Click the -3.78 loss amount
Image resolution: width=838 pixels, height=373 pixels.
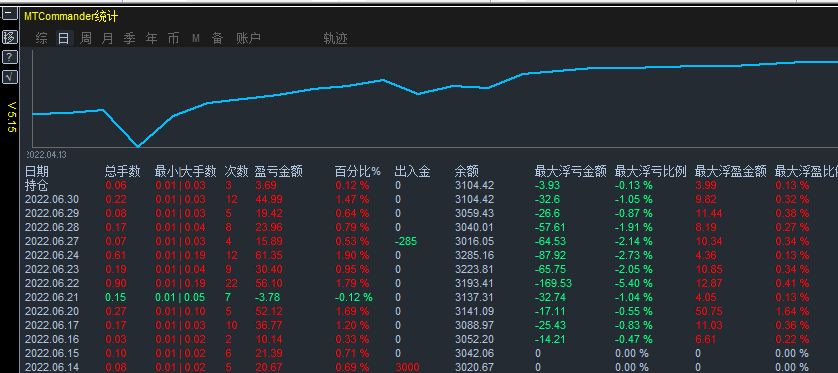[x=268, y=297]
